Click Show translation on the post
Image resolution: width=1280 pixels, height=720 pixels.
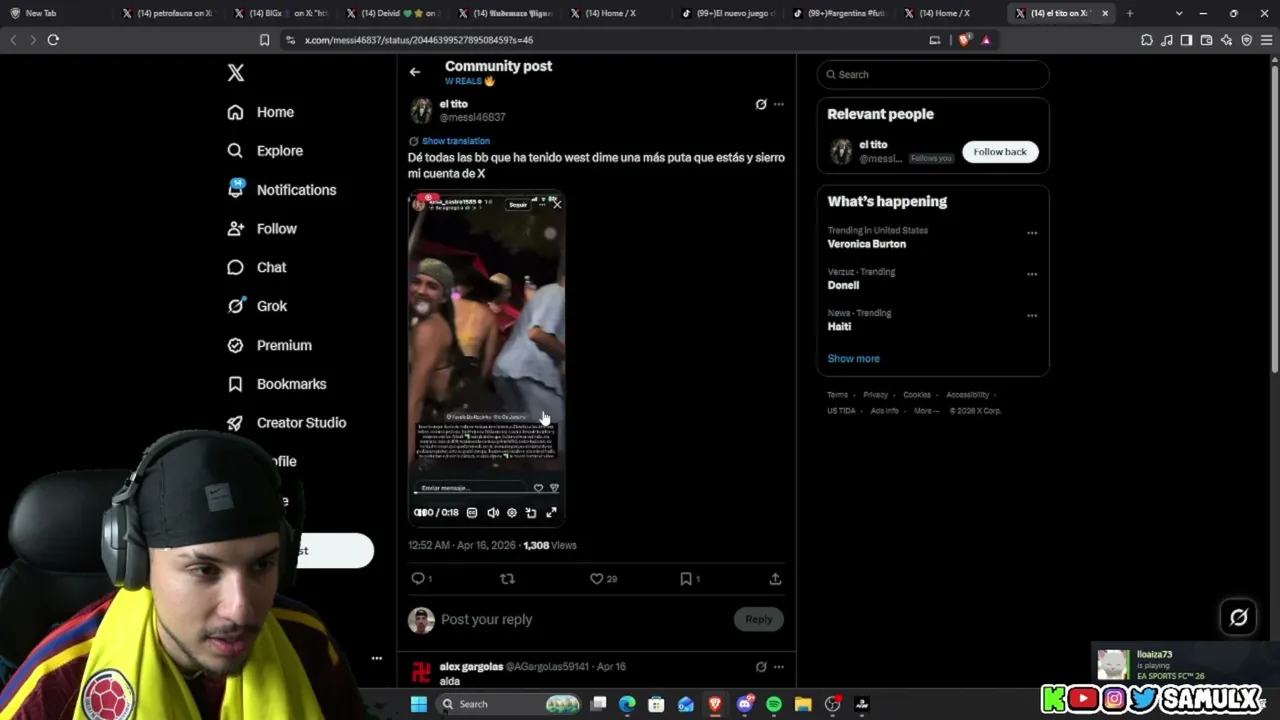point(456,141)
